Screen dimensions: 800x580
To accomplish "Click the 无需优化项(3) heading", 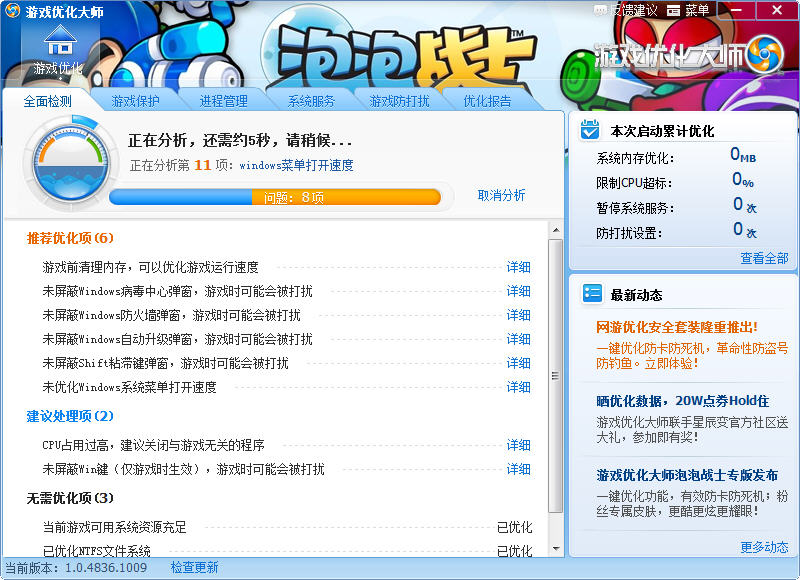I will pyautogui.click(x=70, y=498).
